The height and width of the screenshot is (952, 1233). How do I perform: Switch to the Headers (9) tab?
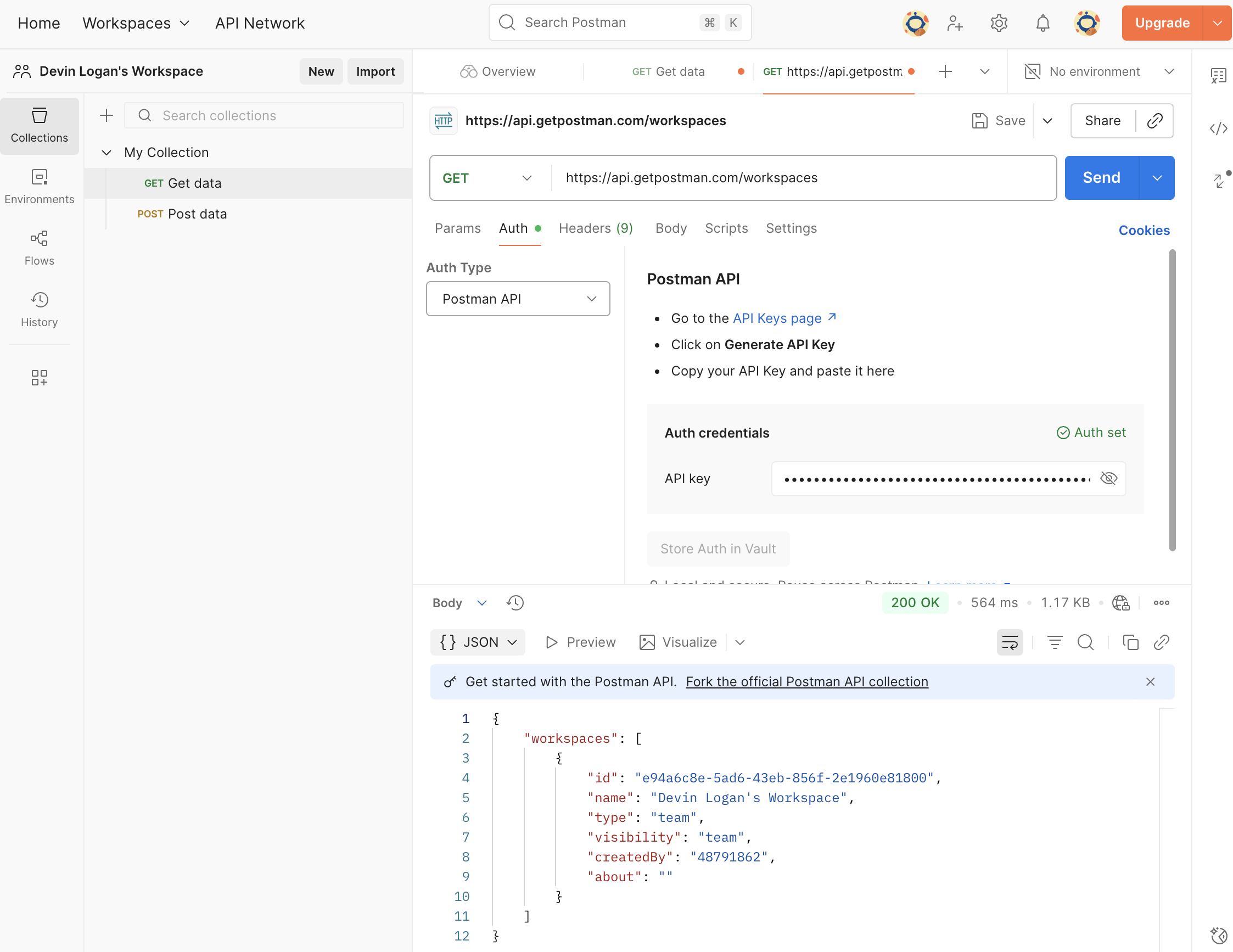(x=596, y=228)
